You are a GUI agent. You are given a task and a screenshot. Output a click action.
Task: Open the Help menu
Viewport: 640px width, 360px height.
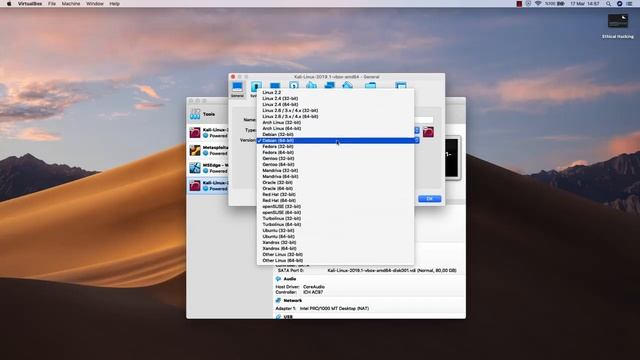click(x=114, y=4)
